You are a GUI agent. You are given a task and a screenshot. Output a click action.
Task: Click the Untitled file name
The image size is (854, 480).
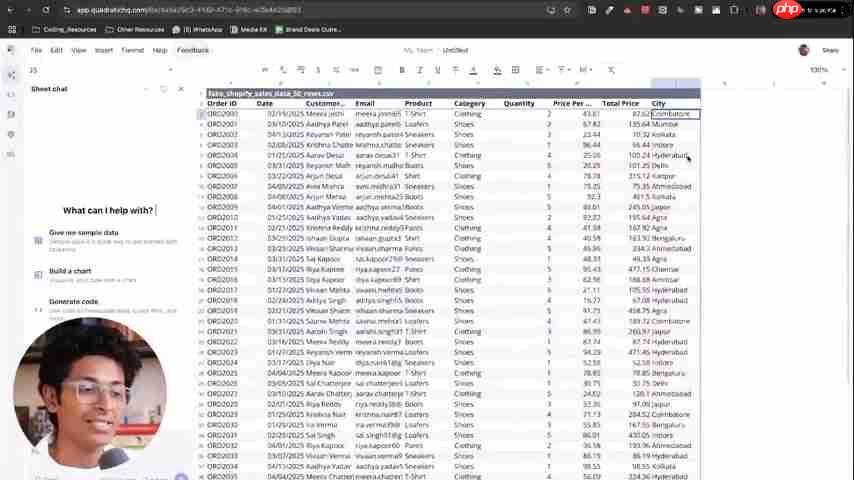[455, 50]
